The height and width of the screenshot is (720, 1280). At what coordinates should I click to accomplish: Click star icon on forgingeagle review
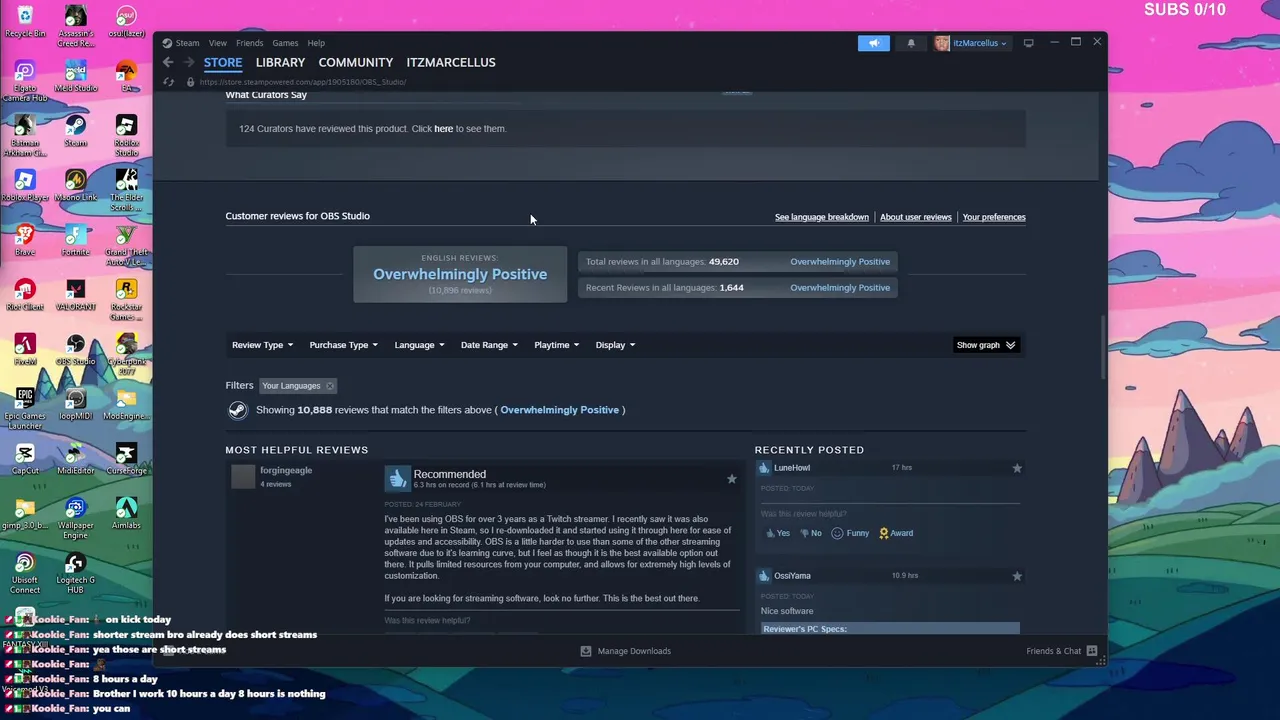(x=731, y=479)
